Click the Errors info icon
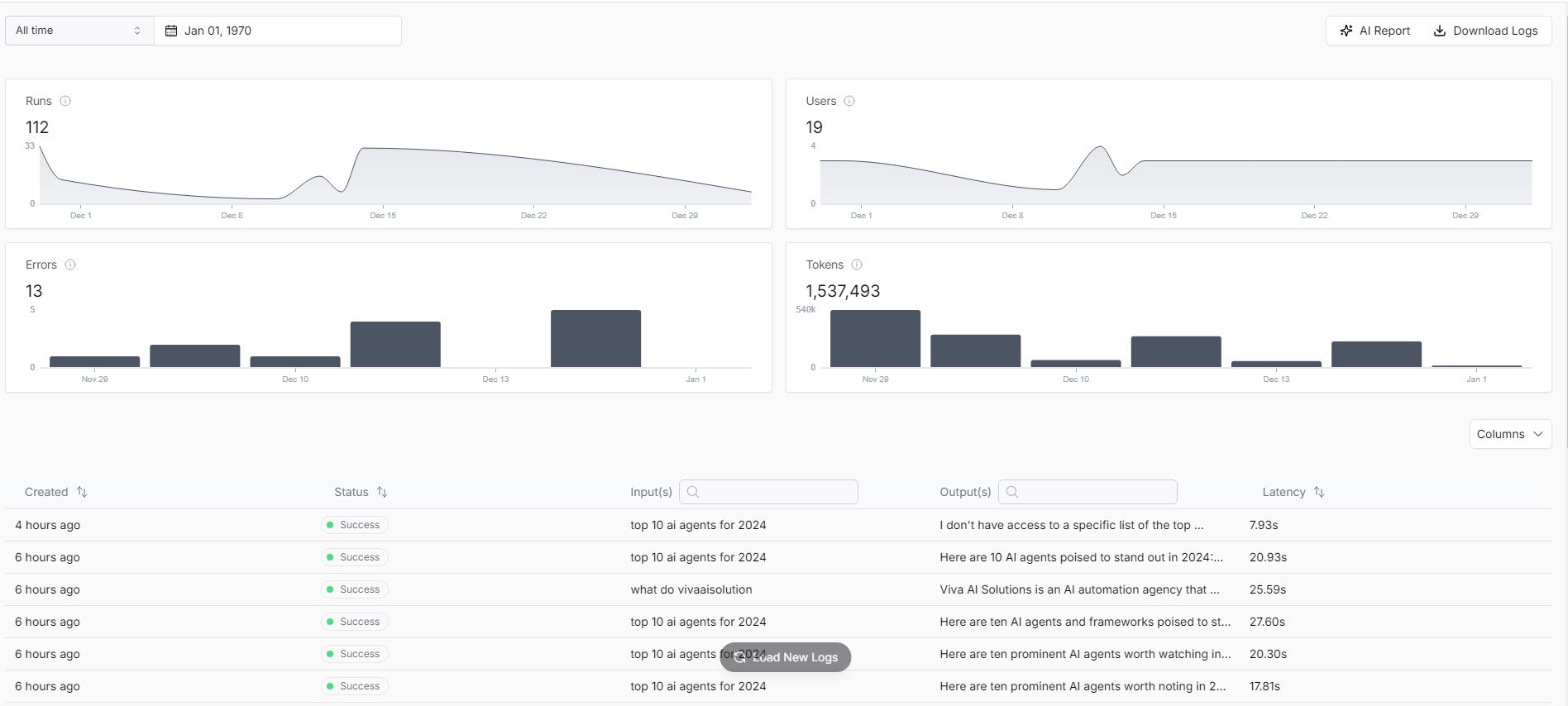The image size is (1568, 706). point(70,265)
